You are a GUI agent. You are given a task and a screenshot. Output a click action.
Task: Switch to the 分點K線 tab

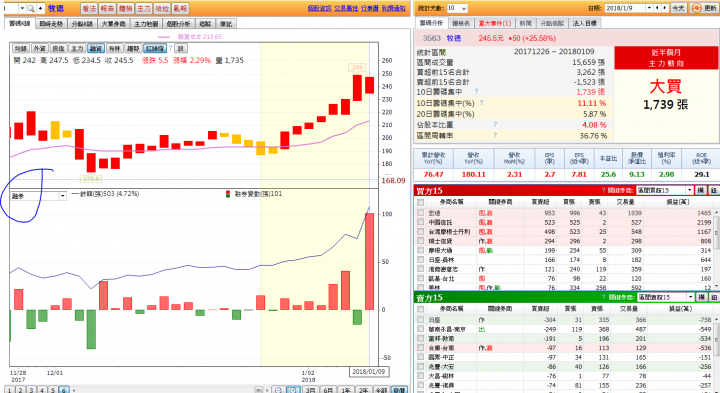pyautogui.click(x=82, y=24)
